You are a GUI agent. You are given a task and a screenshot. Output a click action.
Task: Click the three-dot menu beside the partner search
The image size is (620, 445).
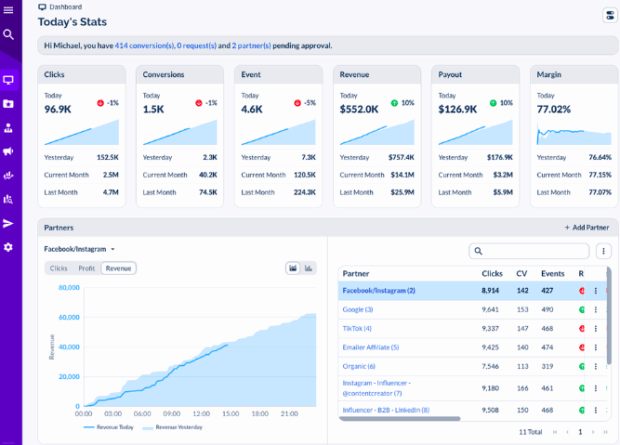pos(604,251)
